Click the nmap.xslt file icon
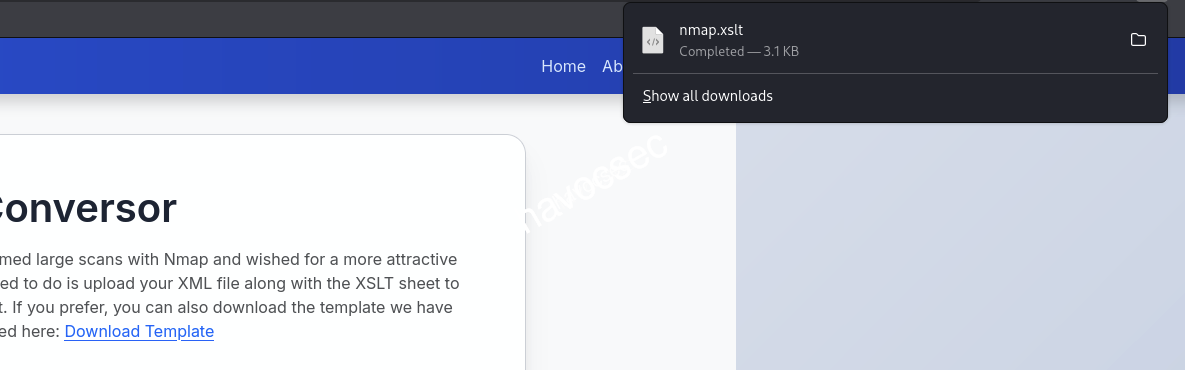 652,41
